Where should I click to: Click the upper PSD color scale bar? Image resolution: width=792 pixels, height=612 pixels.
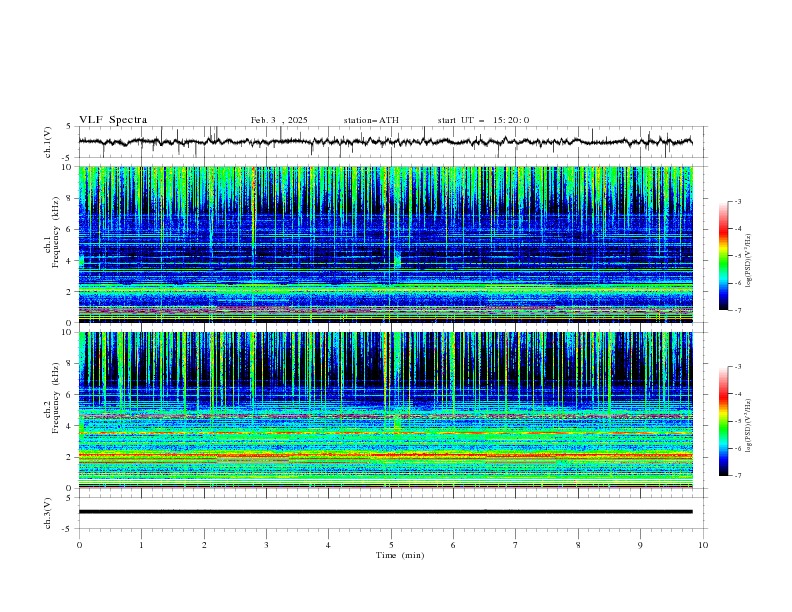click(723, 256)
